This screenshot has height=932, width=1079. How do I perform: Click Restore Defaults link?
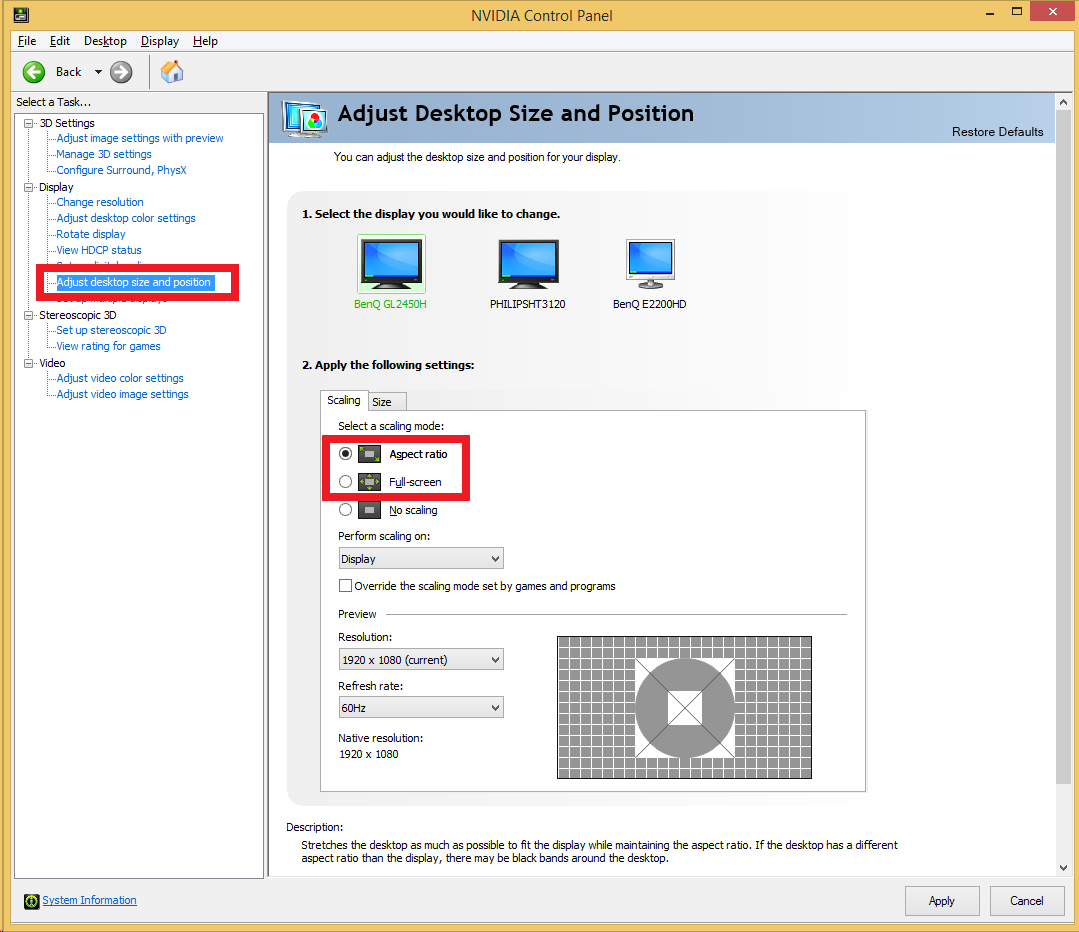click(997, 131)
